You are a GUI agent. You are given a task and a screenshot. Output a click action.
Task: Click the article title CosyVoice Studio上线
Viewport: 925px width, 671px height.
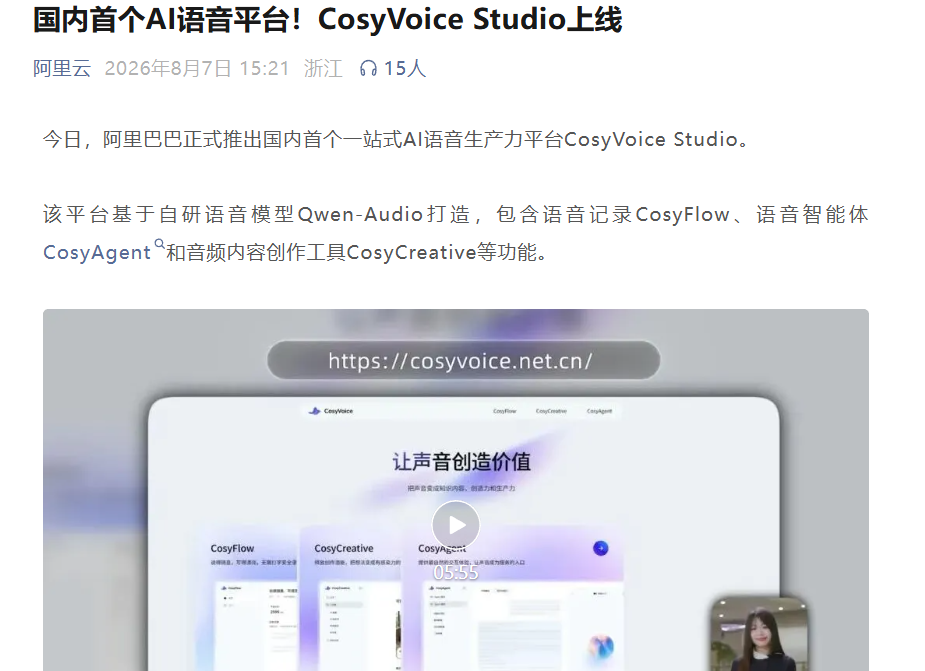327,19
